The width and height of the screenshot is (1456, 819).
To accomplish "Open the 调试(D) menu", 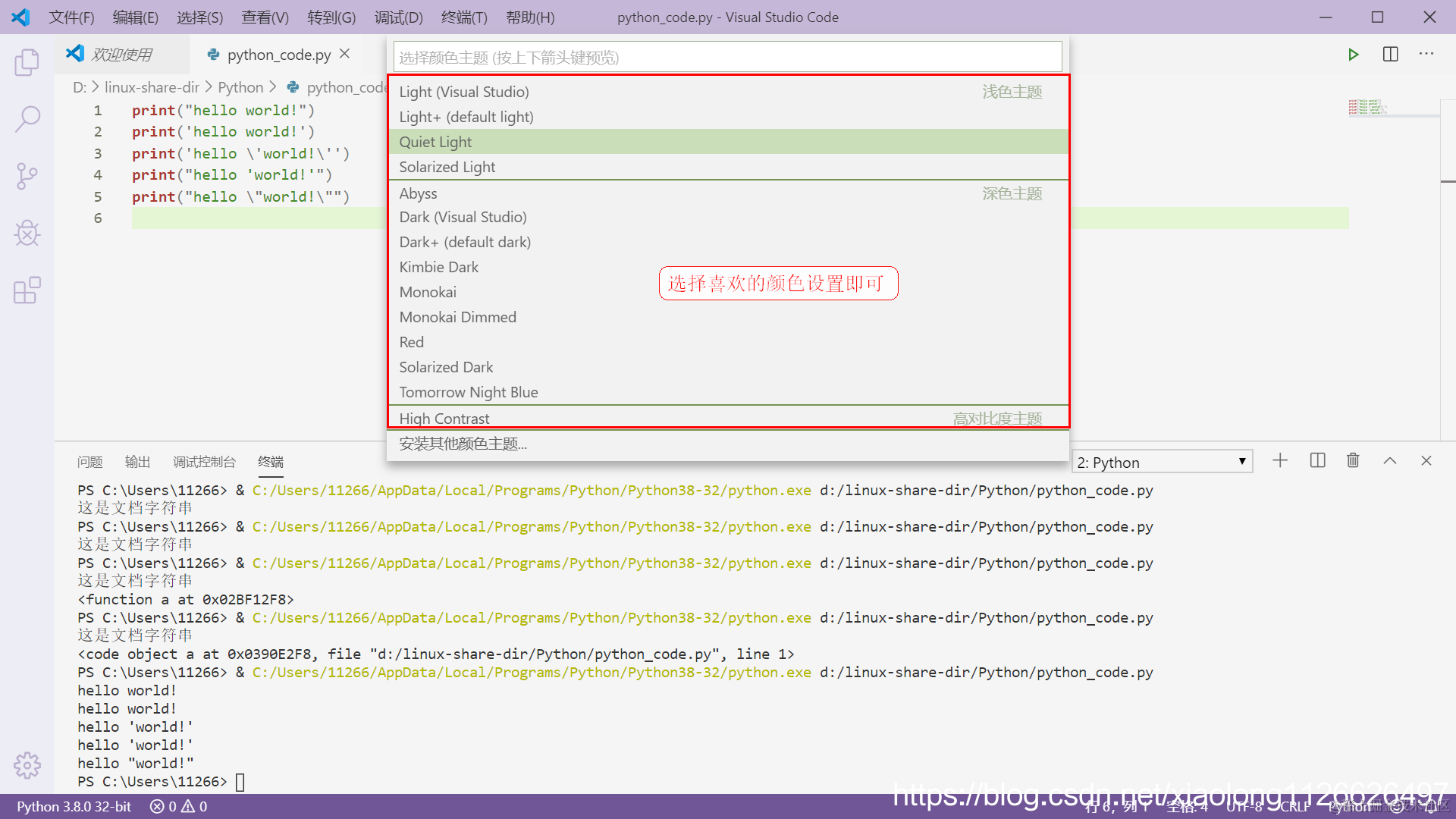I will (x=399, y=17).
